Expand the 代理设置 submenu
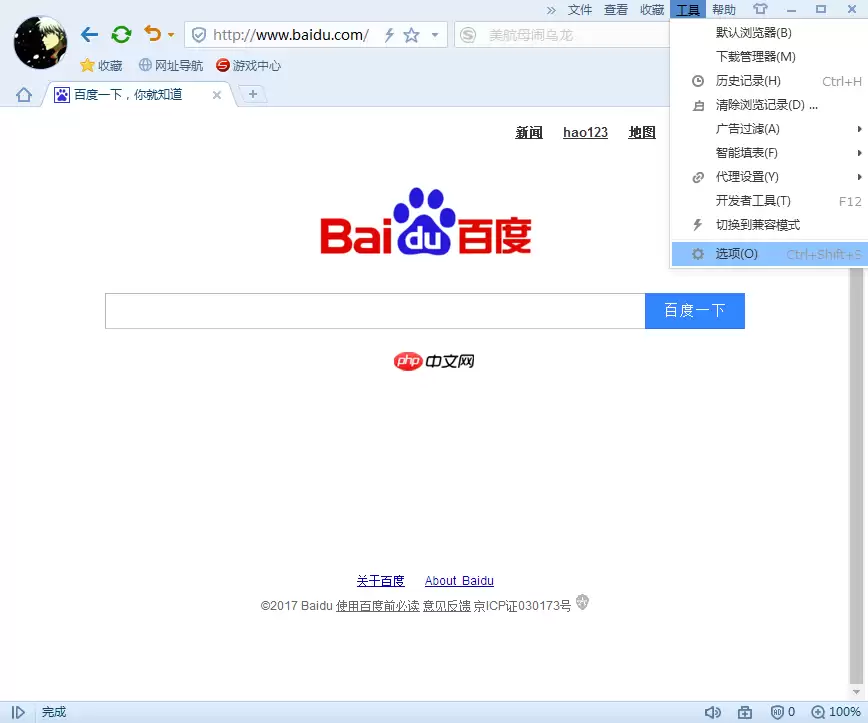 coord(747,177)
